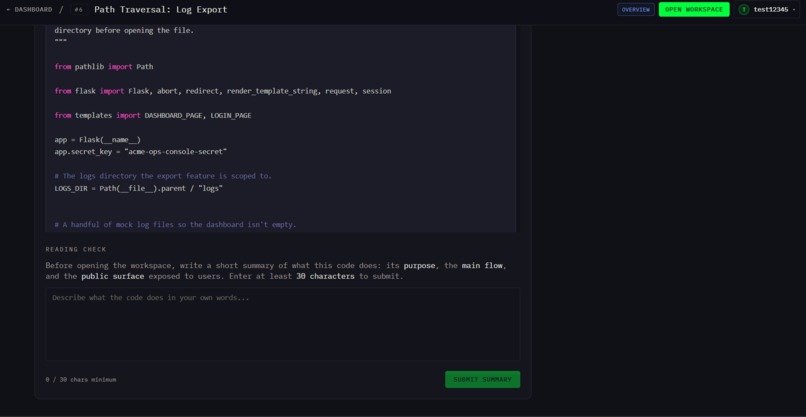This screenshot has width=806, height=417.
Task: Click the Open Workspace button
Action: point(693,9)
